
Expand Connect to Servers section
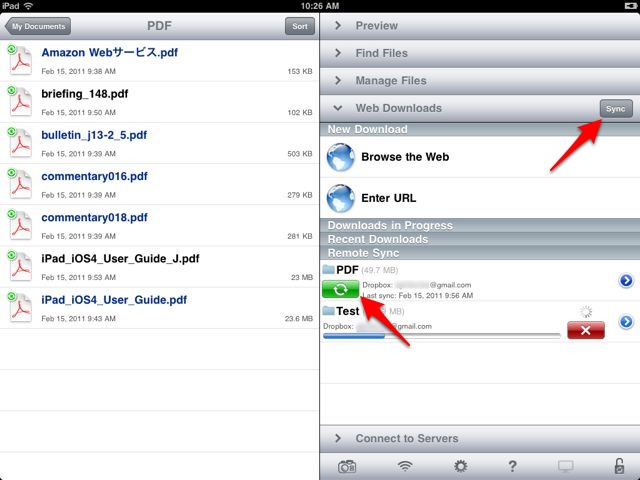(x=480, y=439)
